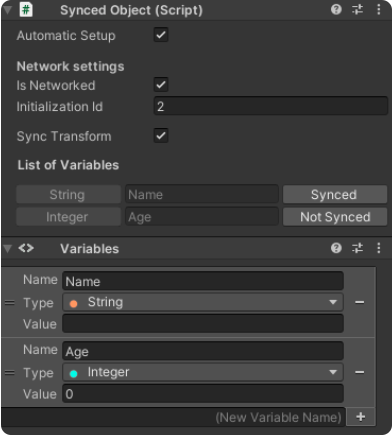The image size is (392, 435).
Task: Click the Synced Object (Script) title
Action: 131,10
